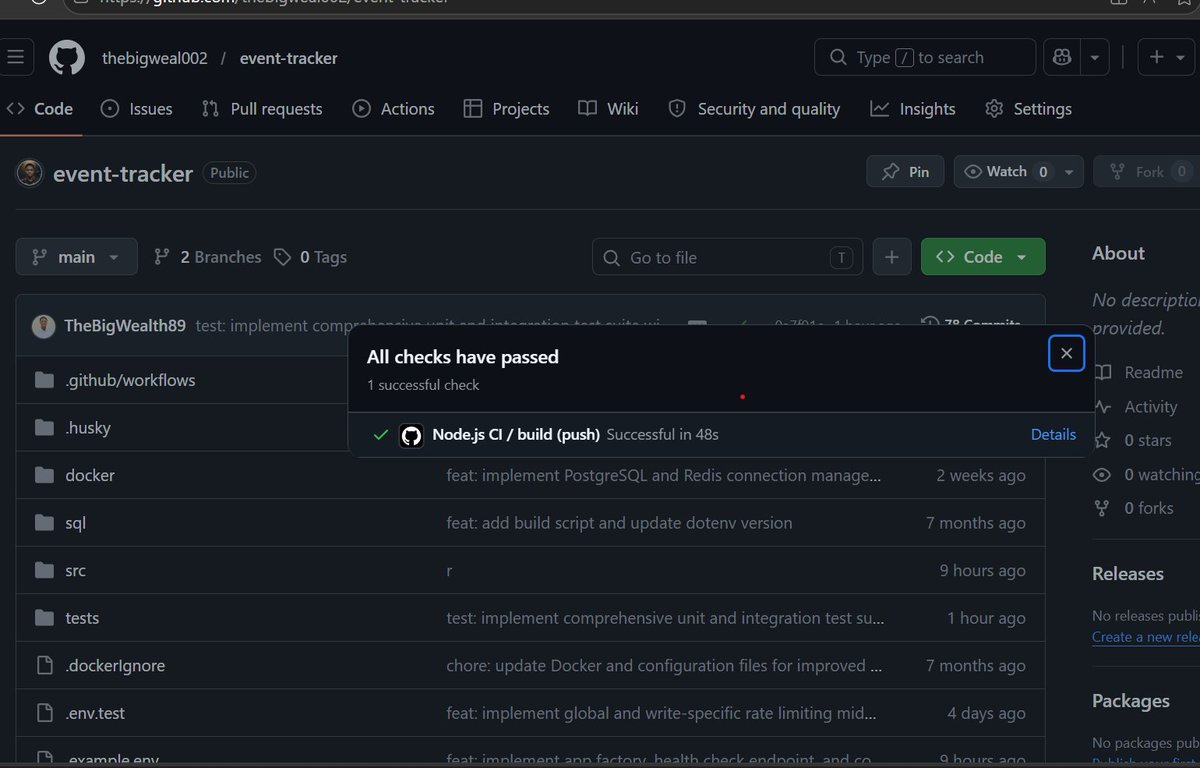The width and height of the screenshot is (1200, 768).
Task: Go to the GitHub home logo
Action: [67, 57]
